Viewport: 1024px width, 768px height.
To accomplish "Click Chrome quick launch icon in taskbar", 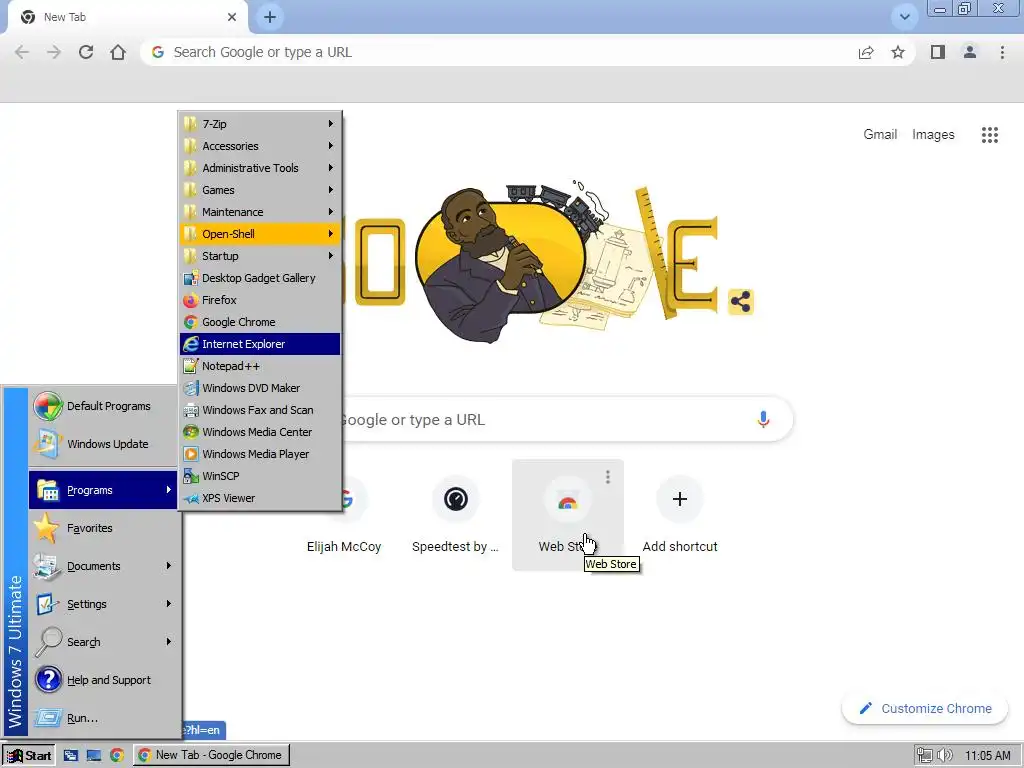I will pyautogui.click(x=117, y=756).
